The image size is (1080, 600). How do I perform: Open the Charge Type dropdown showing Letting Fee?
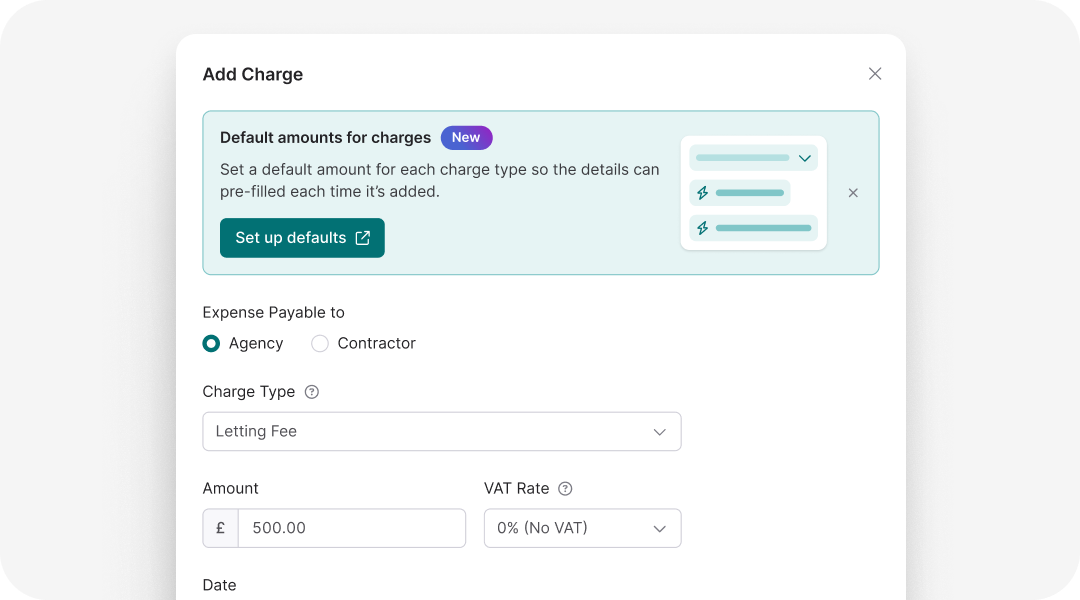click(x=442, y=431)
